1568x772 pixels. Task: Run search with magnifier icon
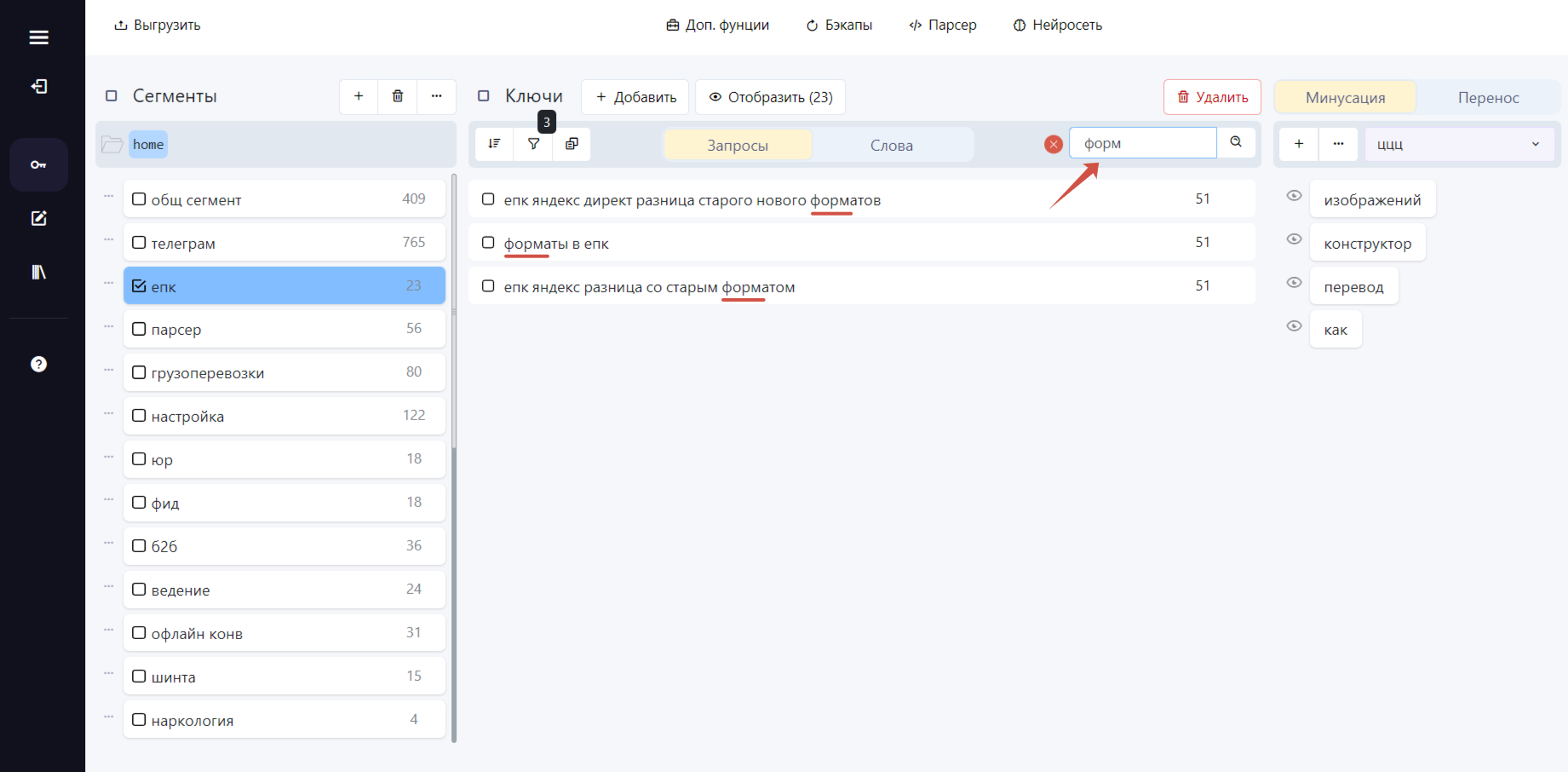(x=1236, y=142)
